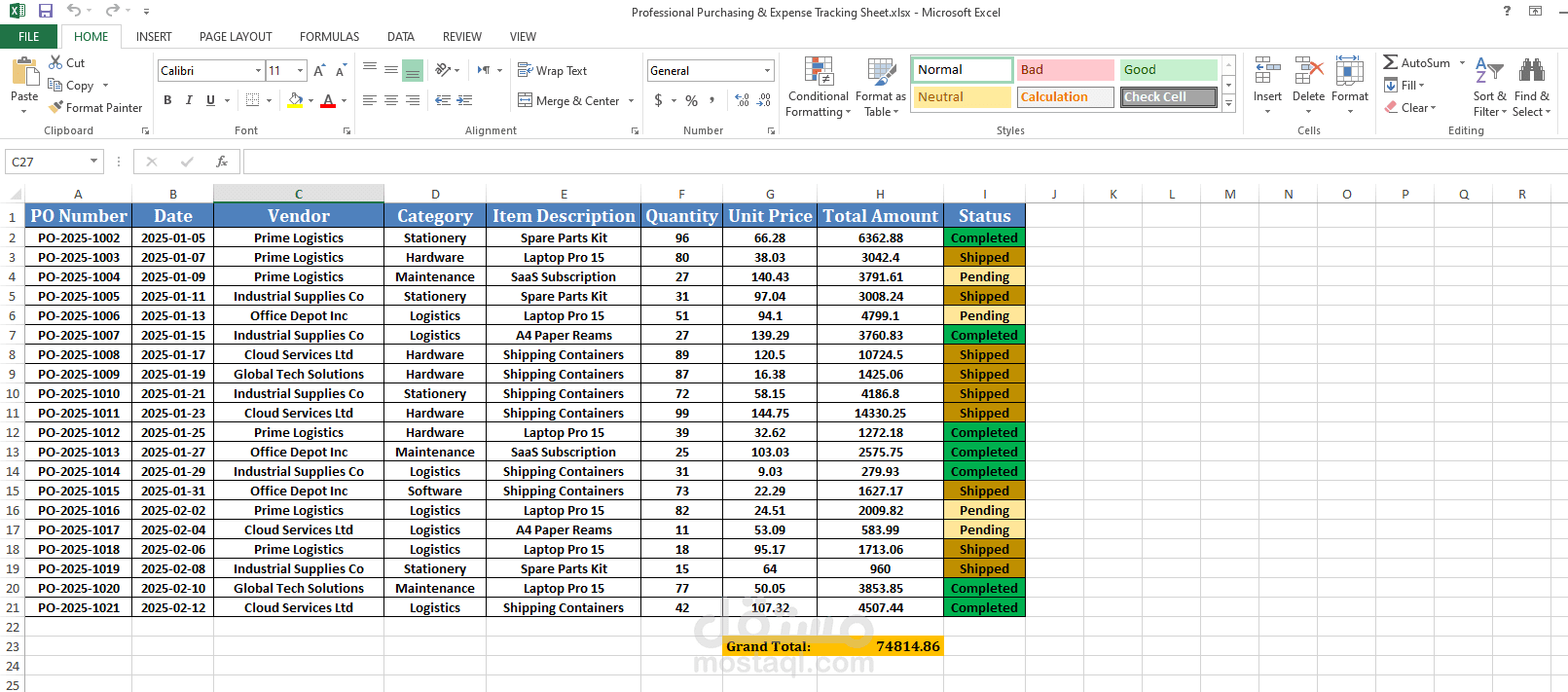
Task: Apply the yellow Fill Color bucket
Action: point(295,100)
